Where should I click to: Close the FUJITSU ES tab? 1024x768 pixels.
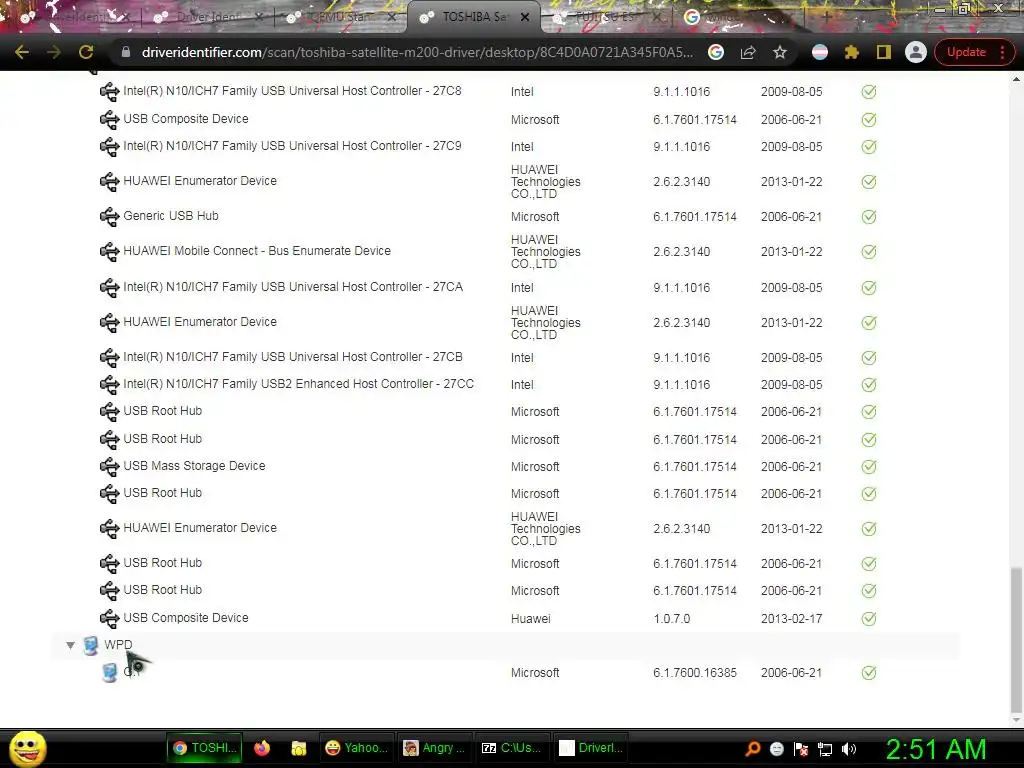click(658, 17)
